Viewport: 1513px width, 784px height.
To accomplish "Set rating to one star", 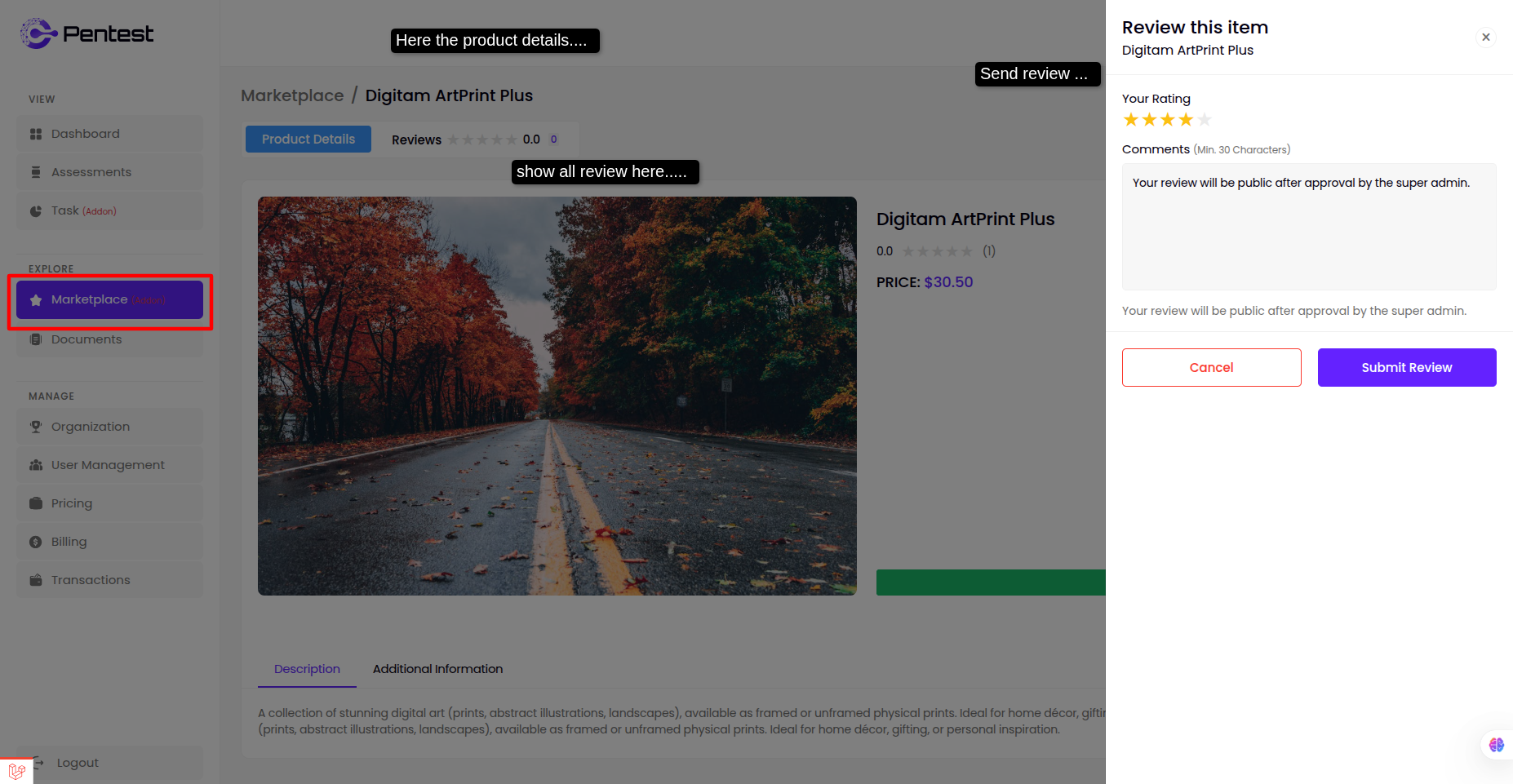I will click(x=1131, y=120).
